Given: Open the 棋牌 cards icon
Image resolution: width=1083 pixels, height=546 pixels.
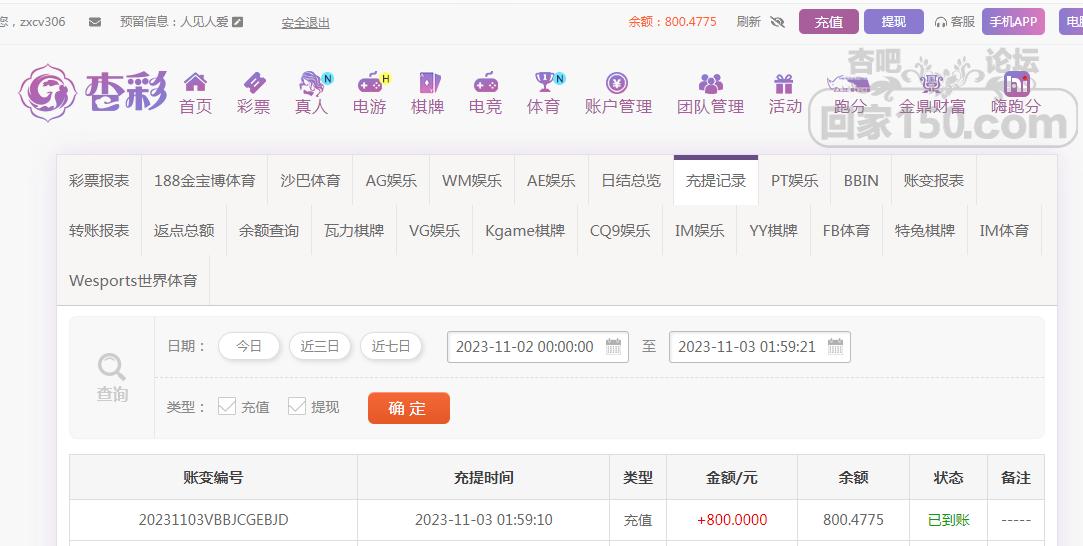Looking at the screenshot, I should tap(429, 83).
